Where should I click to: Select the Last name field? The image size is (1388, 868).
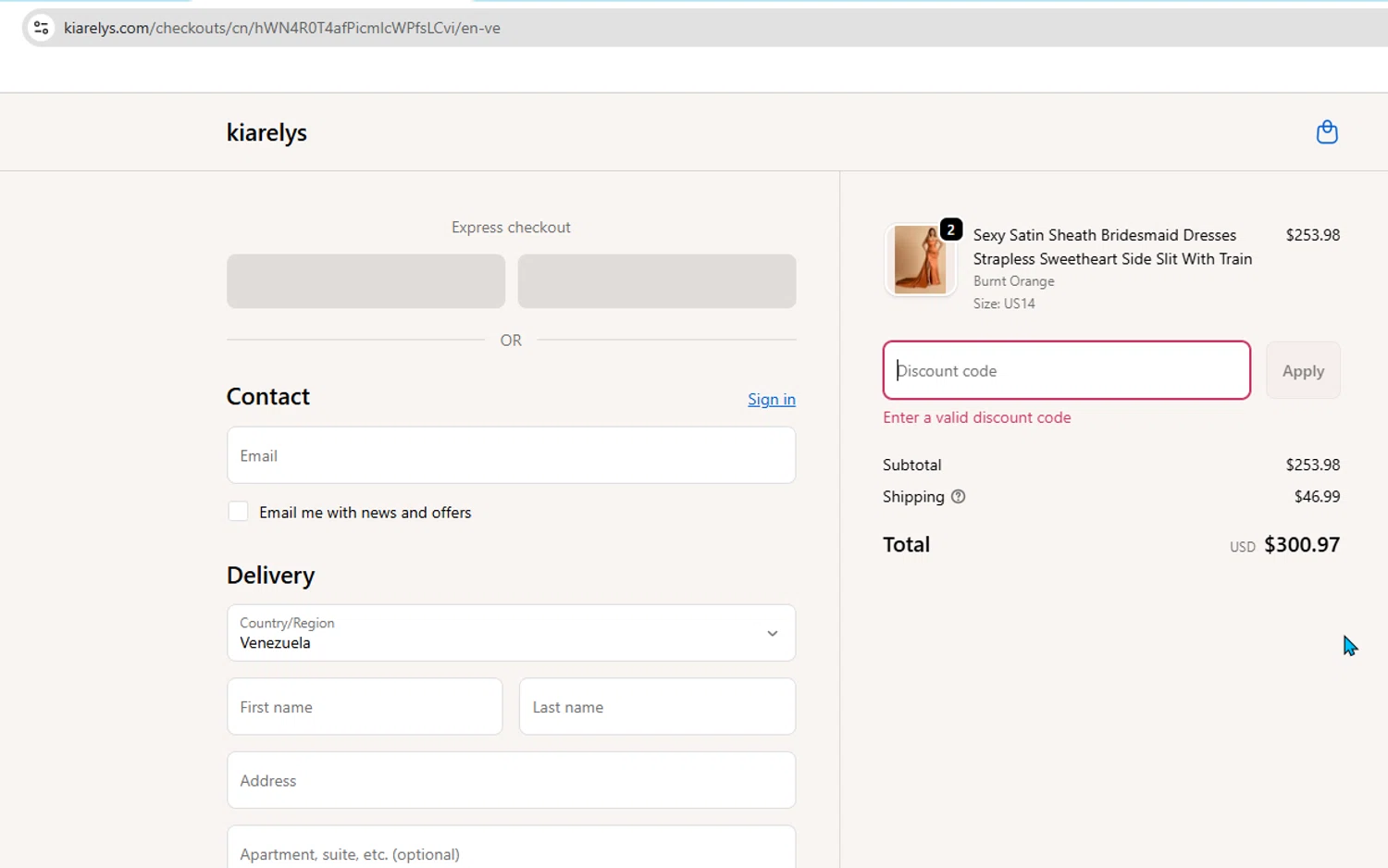pyautogui.click(x=657, y=707)
